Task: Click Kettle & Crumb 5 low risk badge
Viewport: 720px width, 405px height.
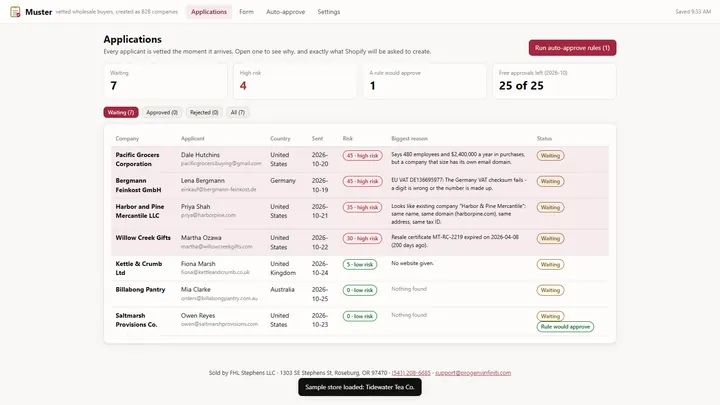Action: click(x=360, y=264)
